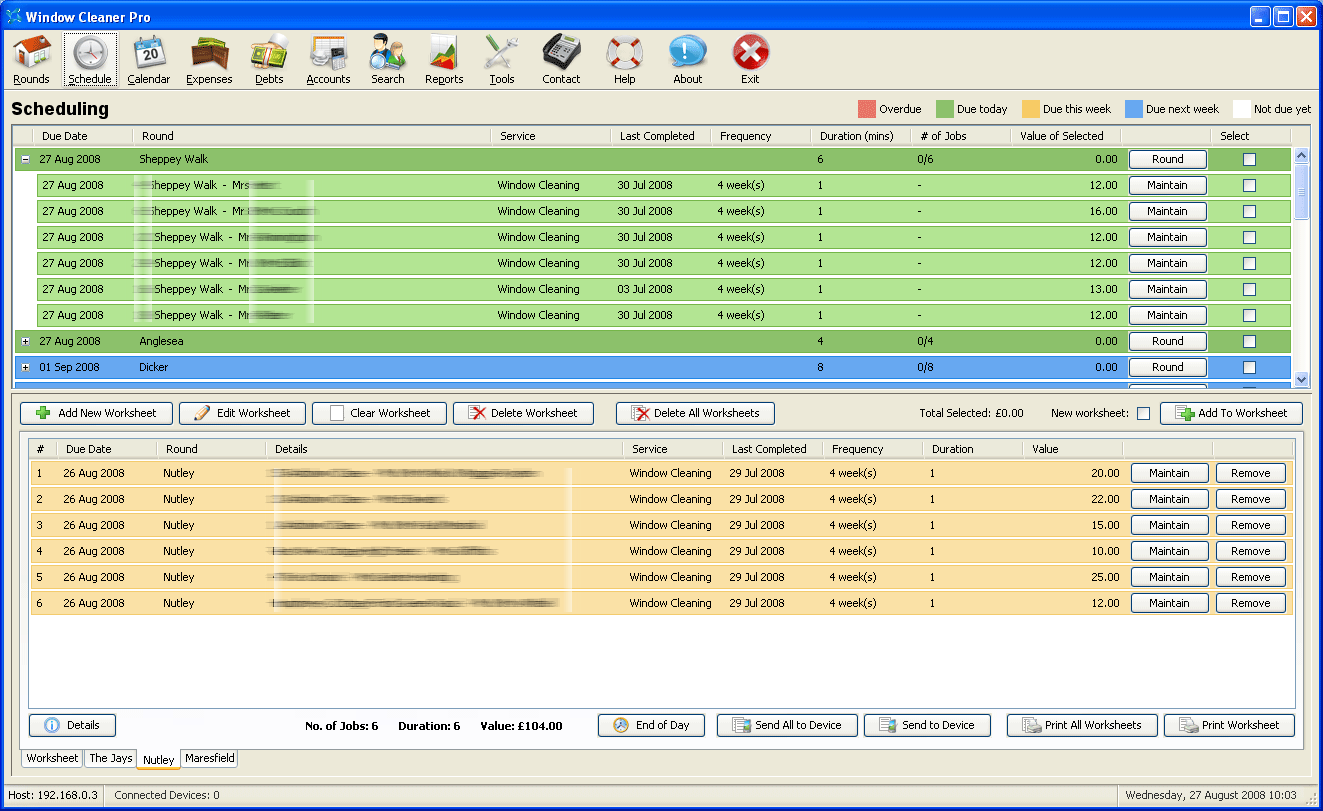Expand the Anglesea round group
1323x811 pixels.
coord(25,341)
